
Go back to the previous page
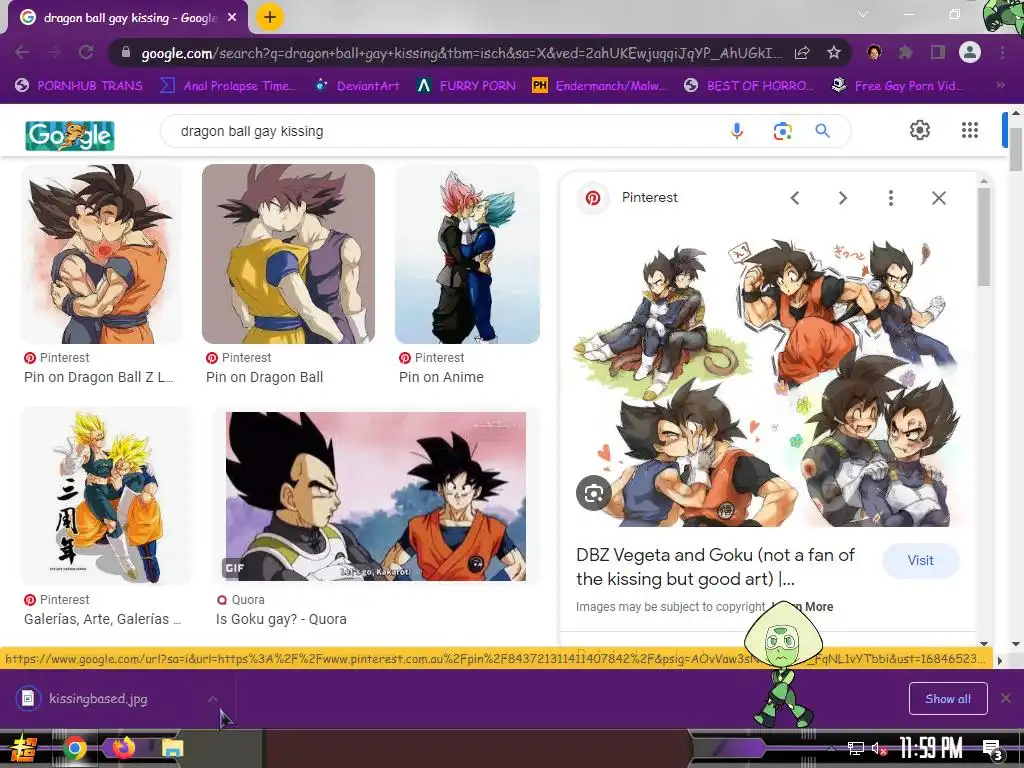(22, 52)
